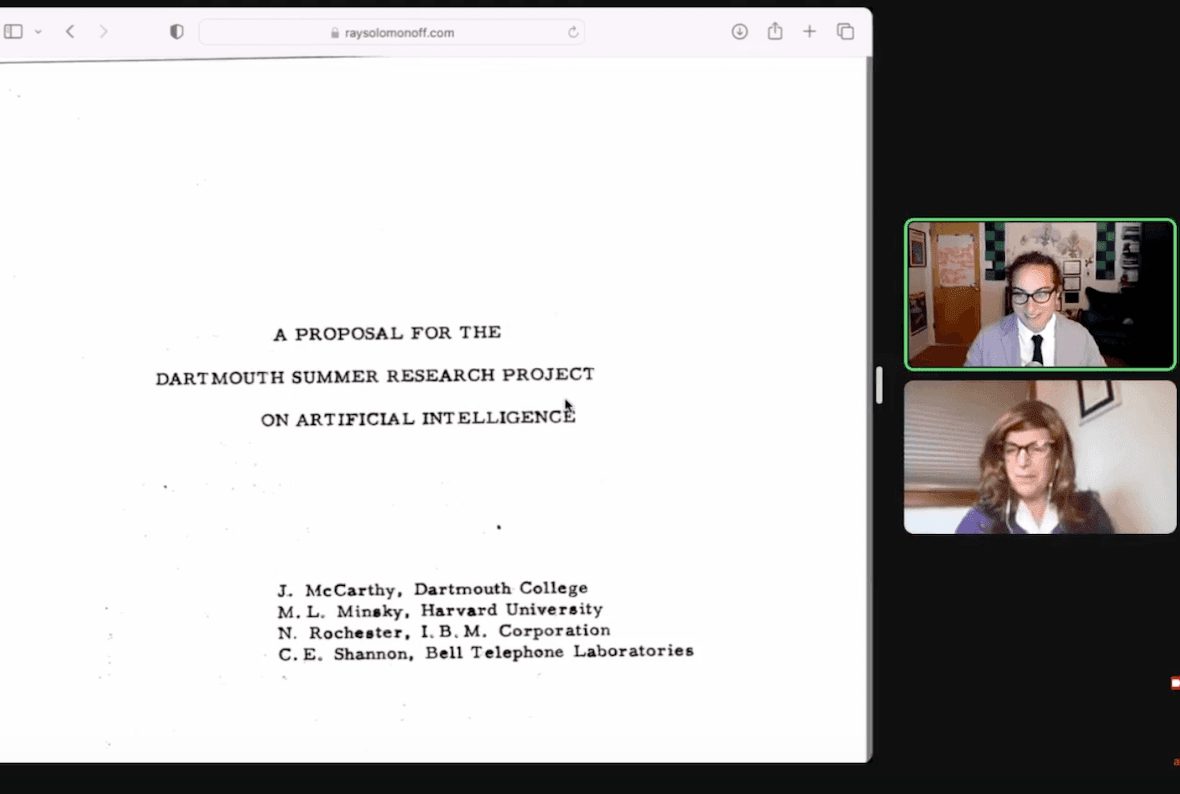The height and width of the screenshot is (794, 1180).
Task: Click the lock icon beside raysolomonoff.com
Action: [x=335, y=33]
